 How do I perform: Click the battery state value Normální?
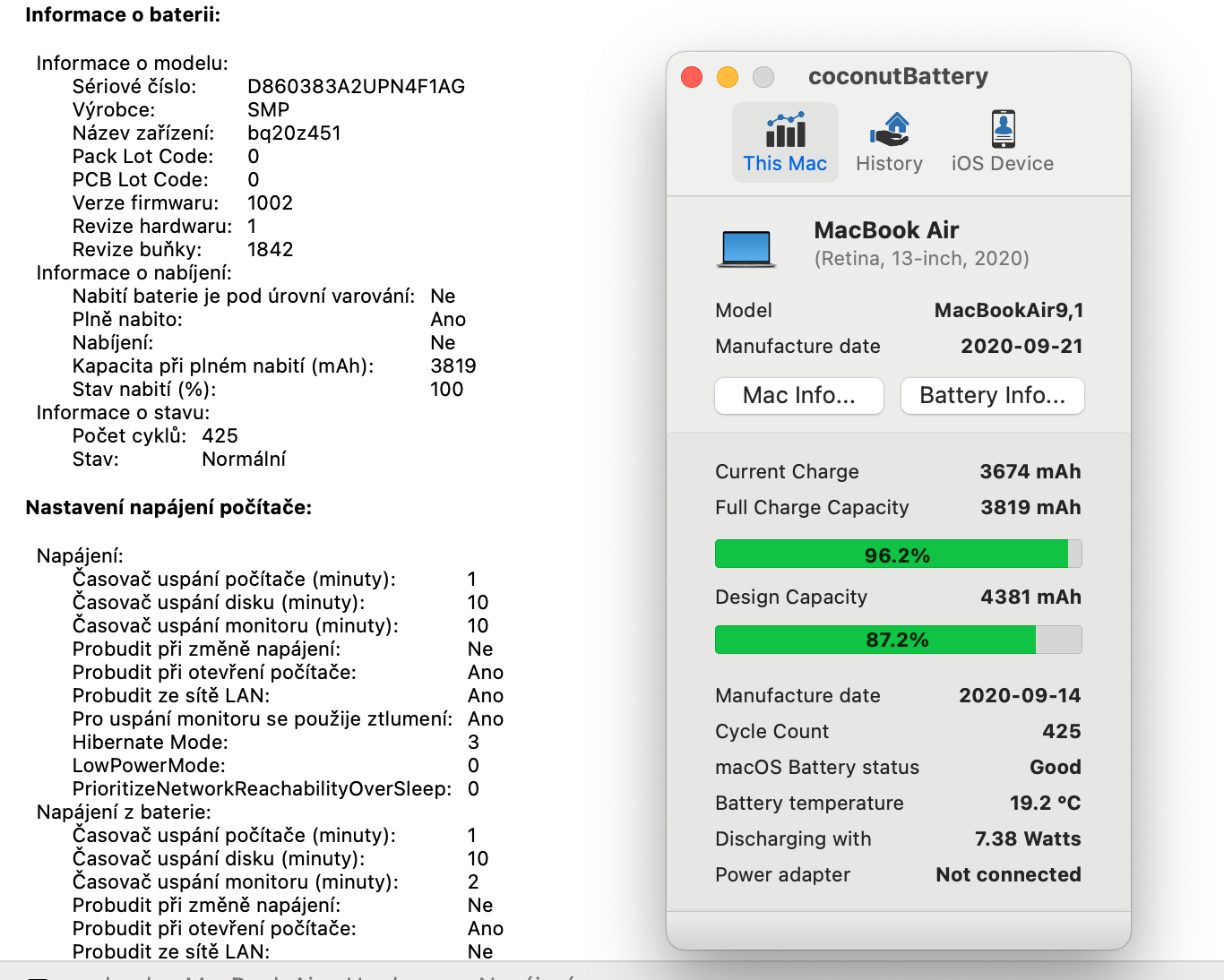pos(244,460)
